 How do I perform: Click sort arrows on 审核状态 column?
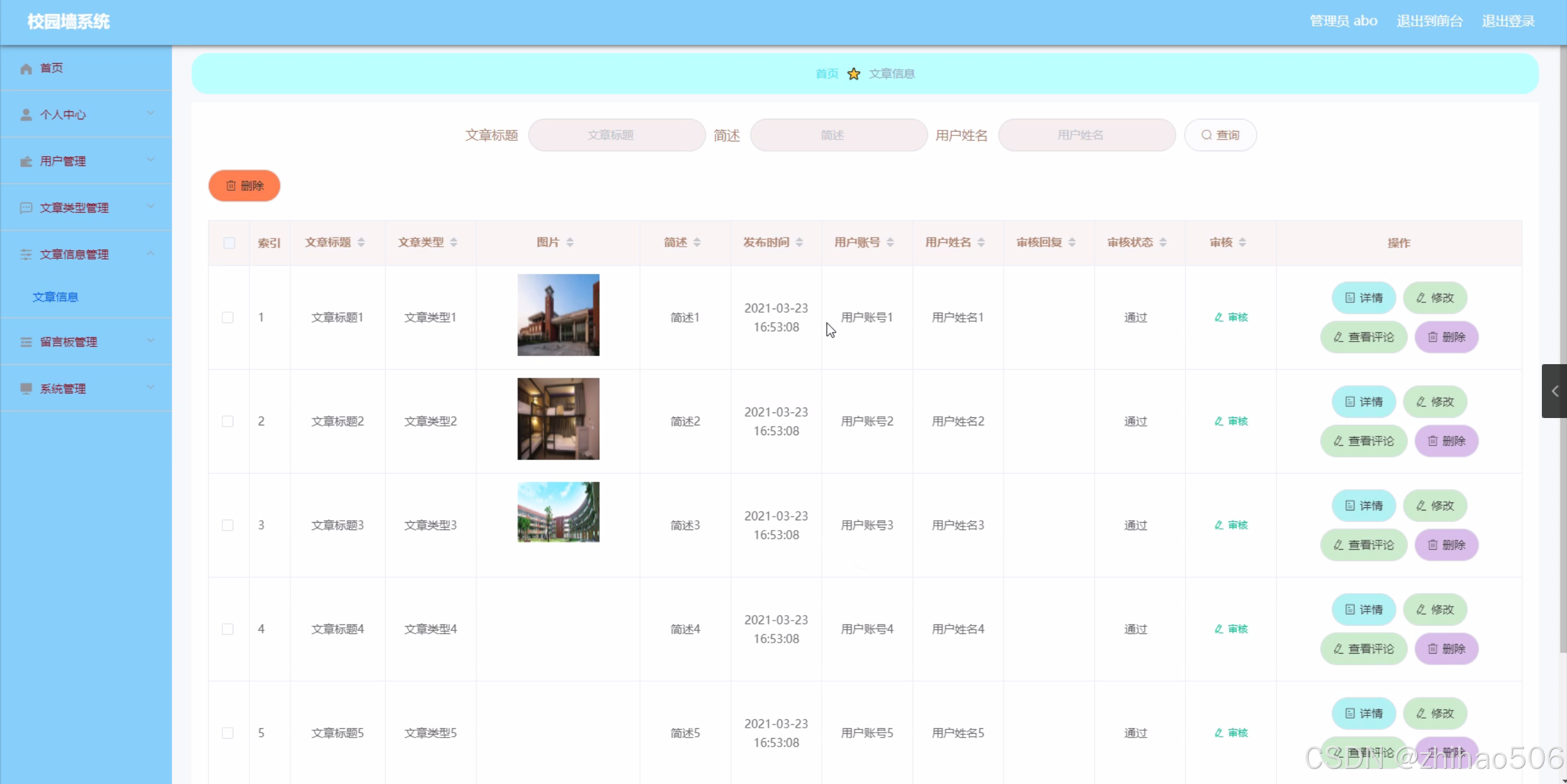coord(1163,242)
